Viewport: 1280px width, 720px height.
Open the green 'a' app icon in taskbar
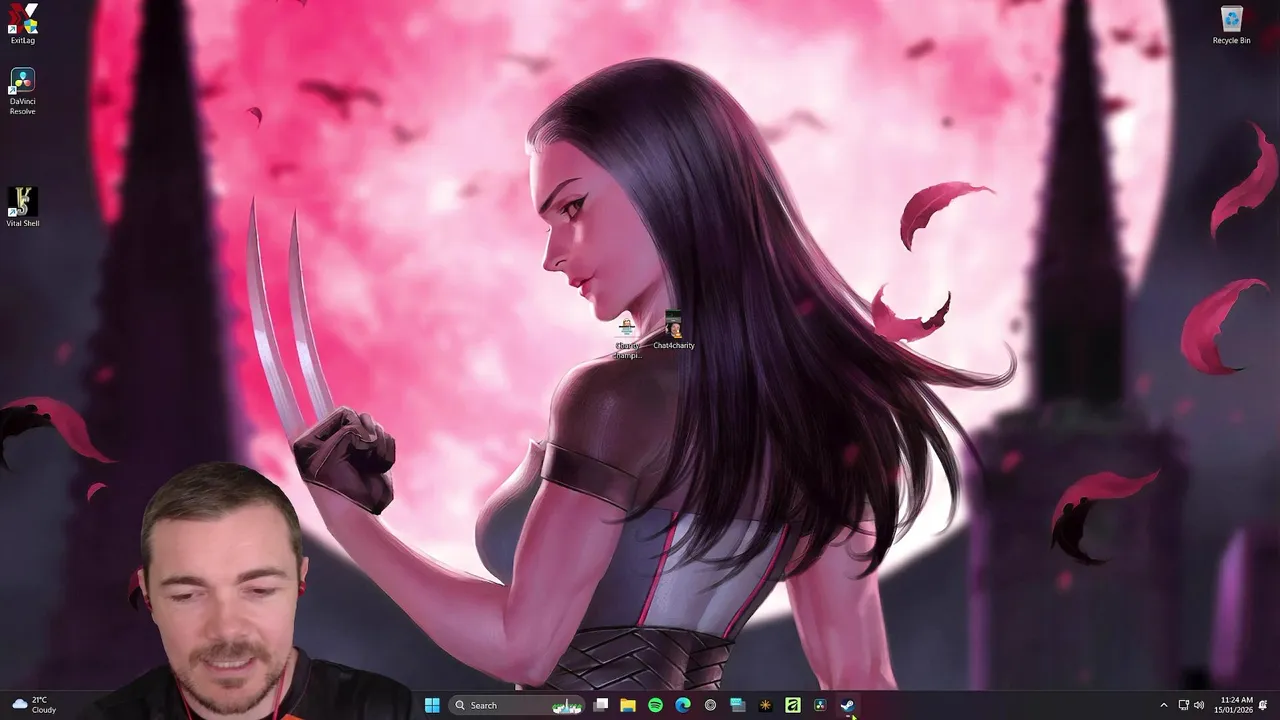(x=793, y=705)
